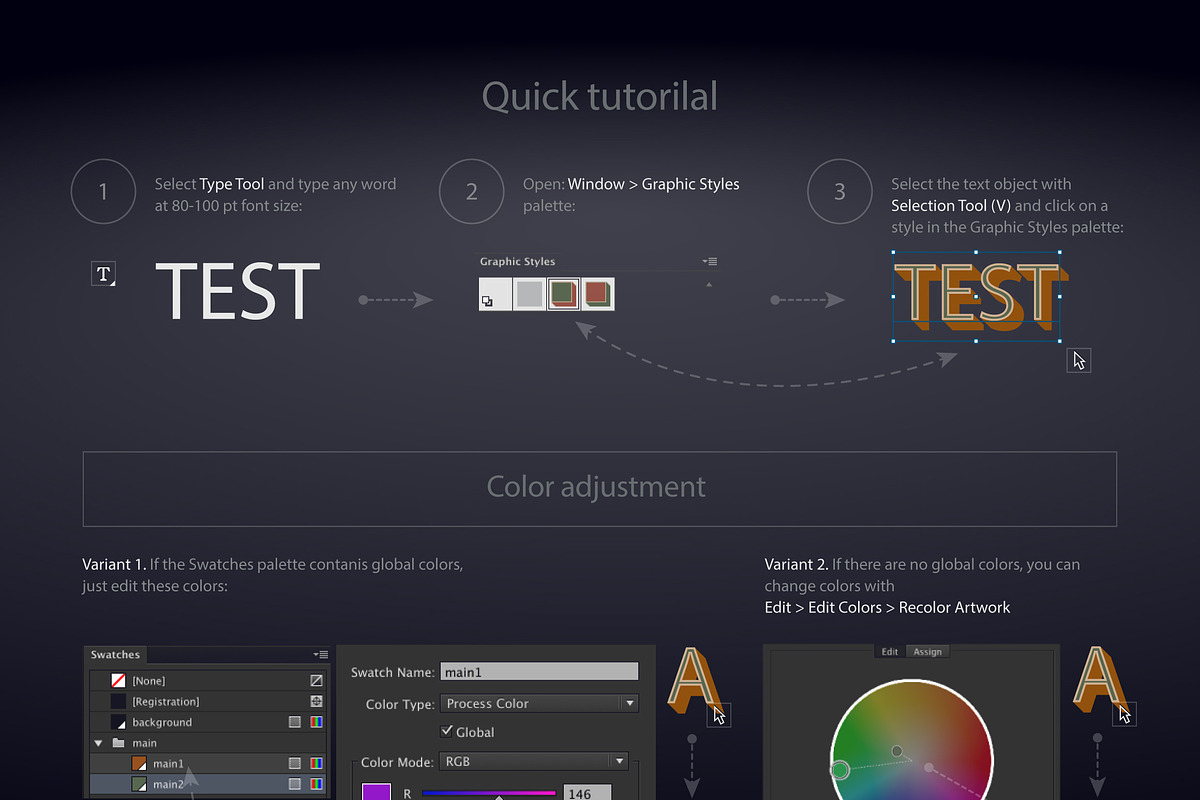Image resolution: width=1200 pixels, height=800 pixels.
Task: Click the Color adjustment section title
Action: [596, 487]
